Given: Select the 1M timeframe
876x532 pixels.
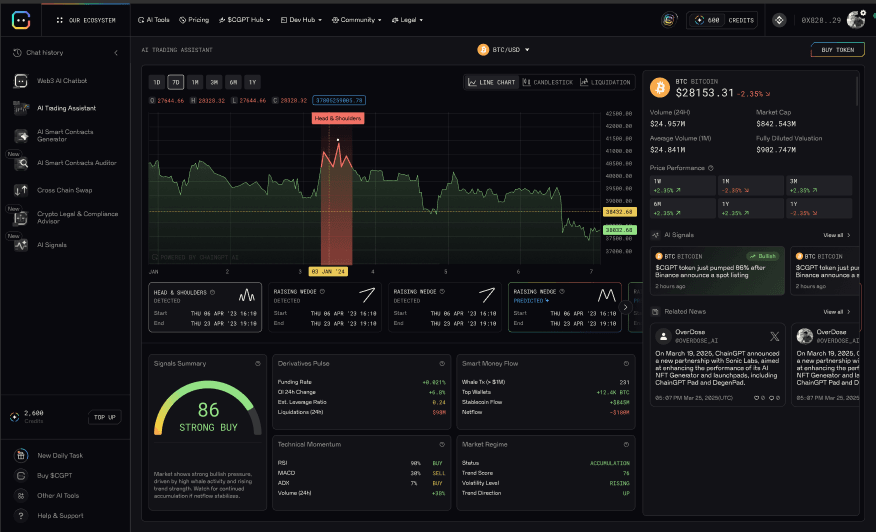Looking at the screenshot, I should tap(195, 82).
